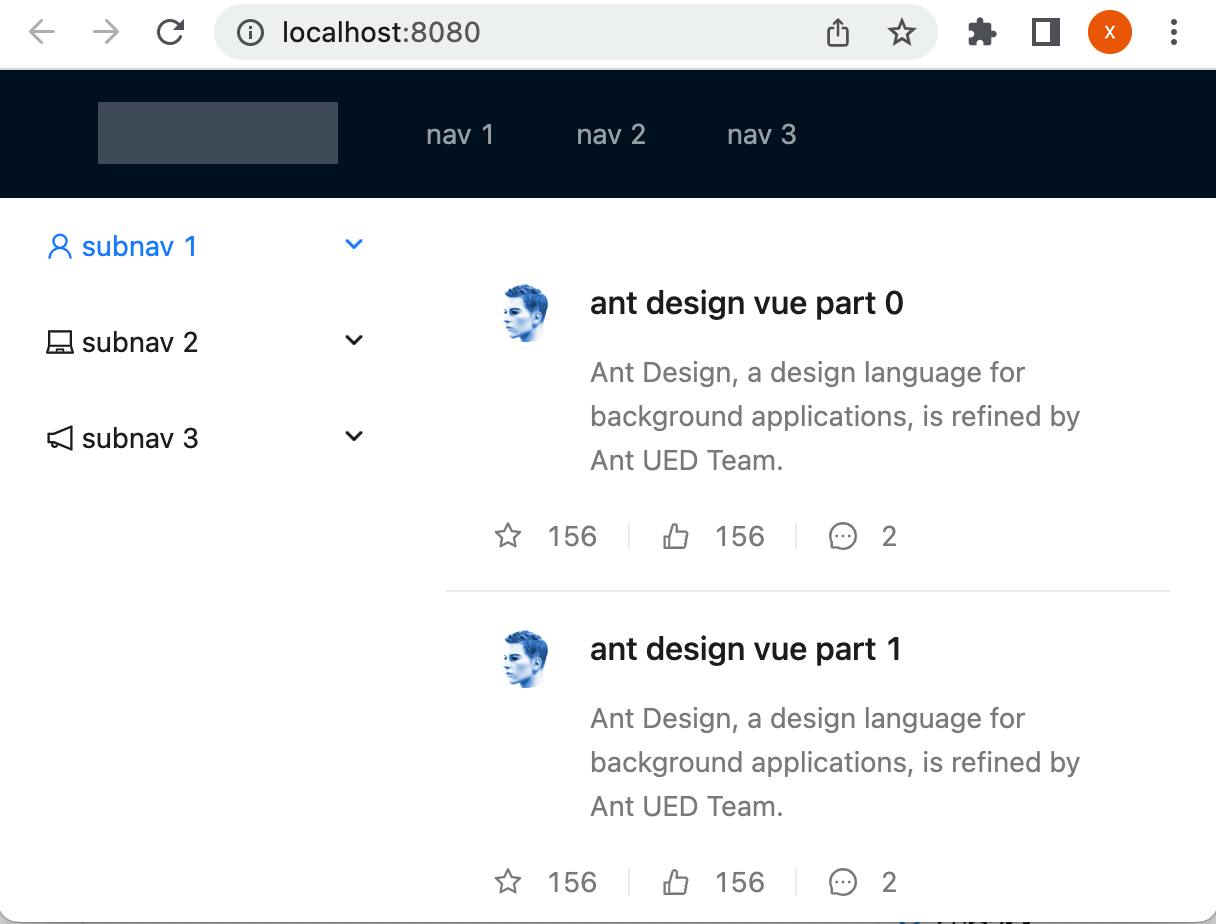Open the 'ant design vue part 1' title
The height and width of the screenshot is (924, 1216).
(746, 649)
